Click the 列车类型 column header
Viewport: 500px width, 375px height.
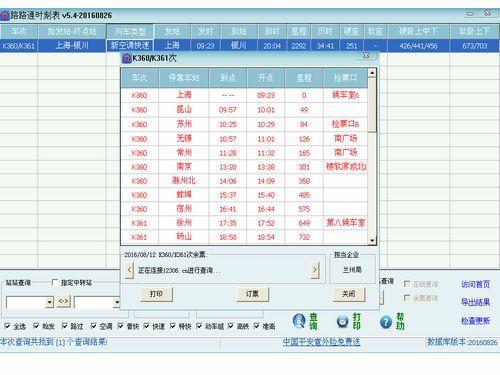tap(130, 32)
